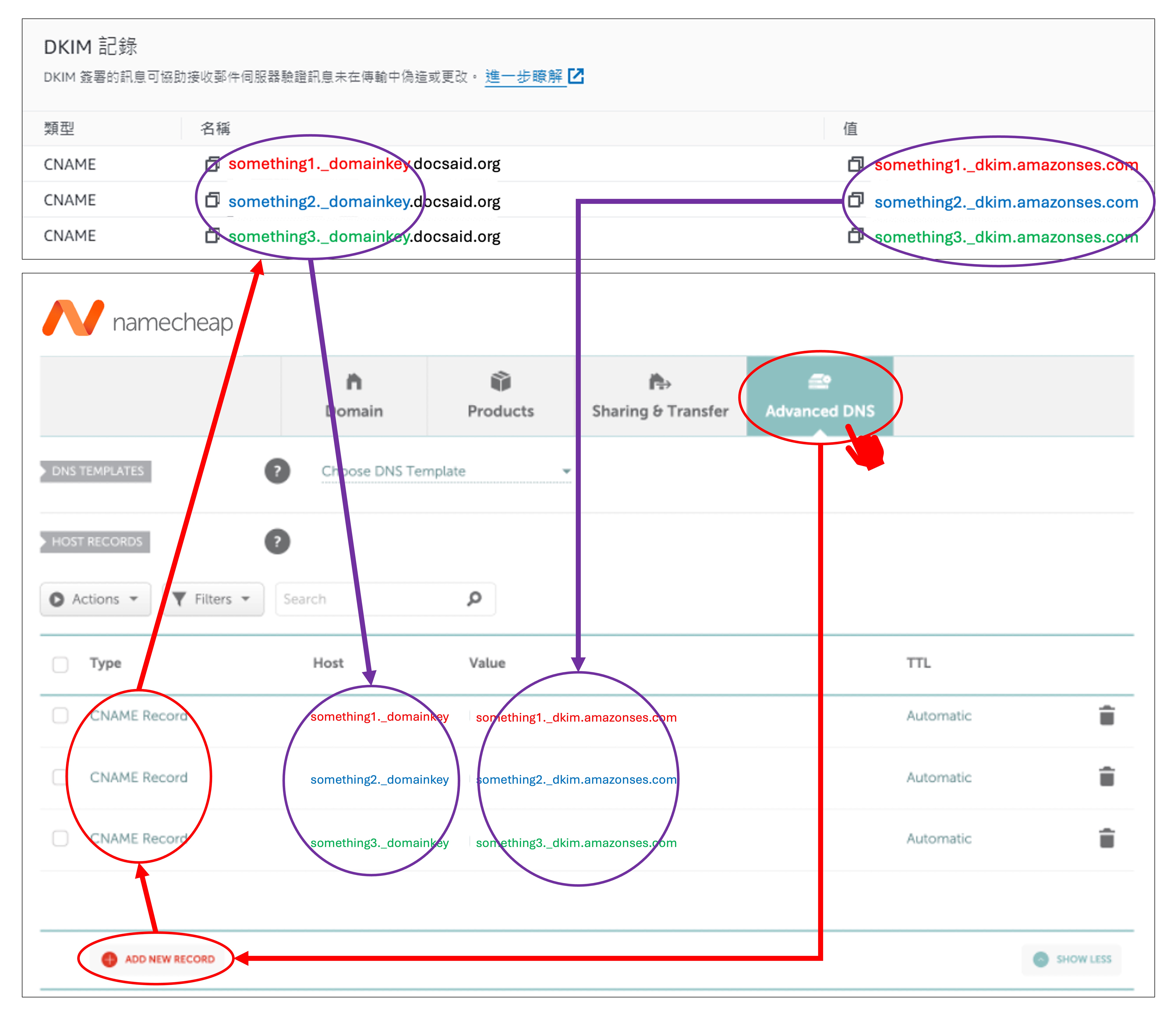Click into the Search field
Viewport: 1176px width, 1017px height.
point(385,599)
